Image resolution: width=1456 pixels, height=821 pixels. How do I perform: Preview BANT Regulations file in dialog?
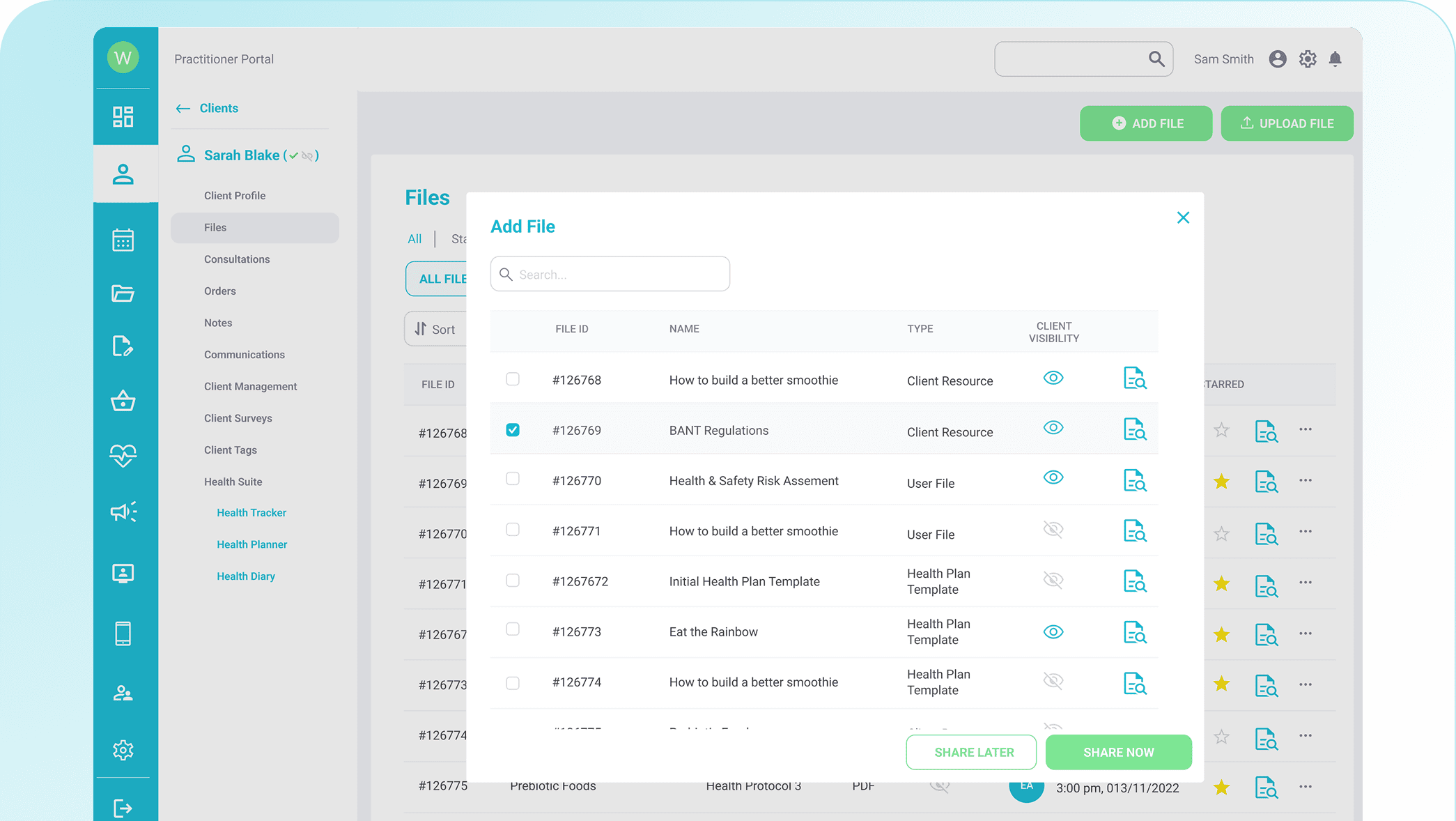[1134, 429]
